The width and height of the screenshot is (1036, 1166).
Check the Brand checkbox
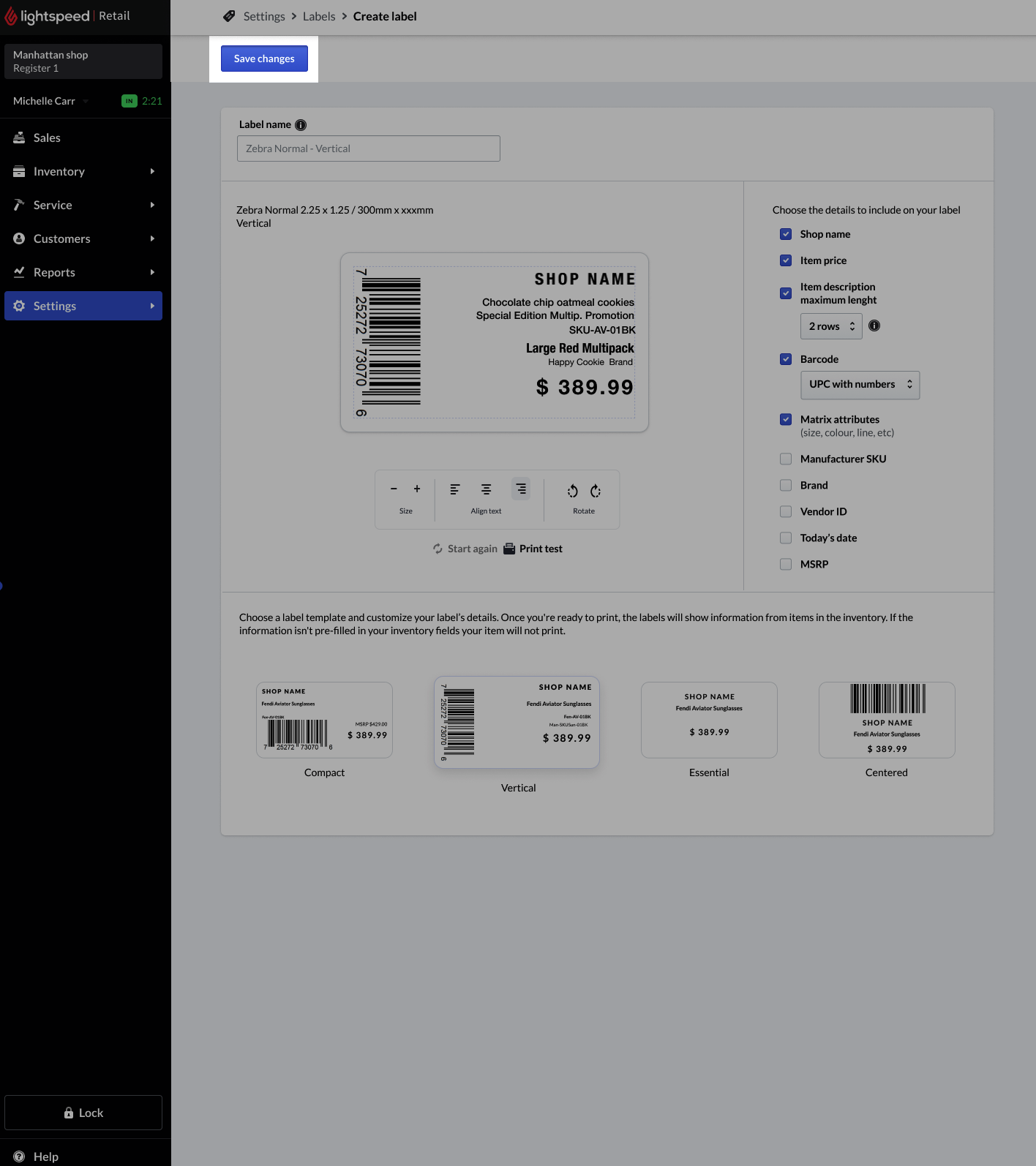tap(786, 485)
